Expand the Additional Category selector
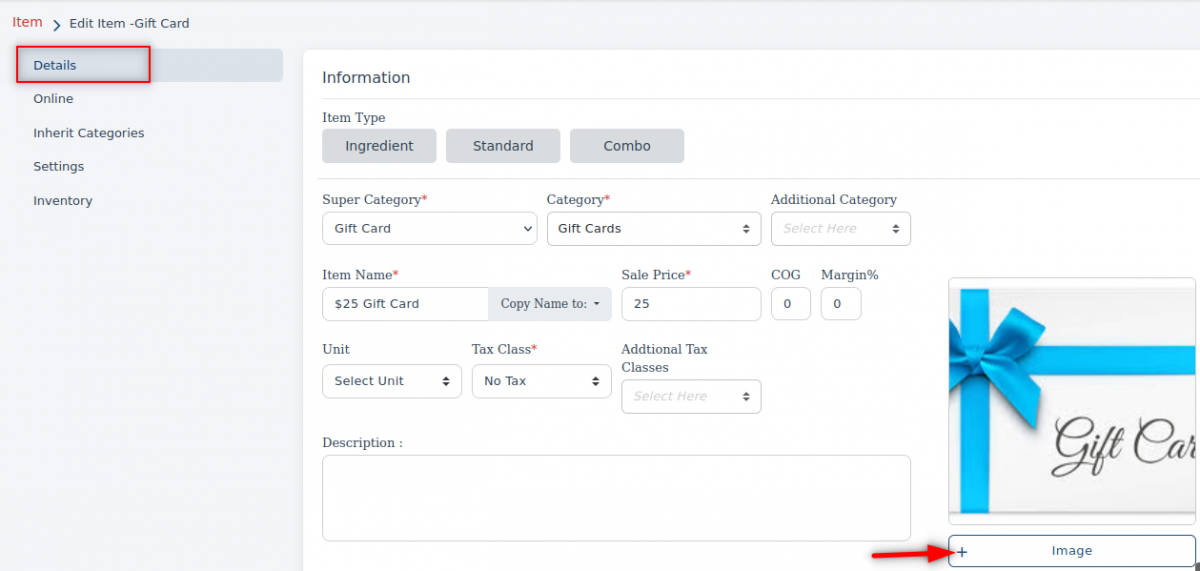1200x571 pixels. click(840, 229)
